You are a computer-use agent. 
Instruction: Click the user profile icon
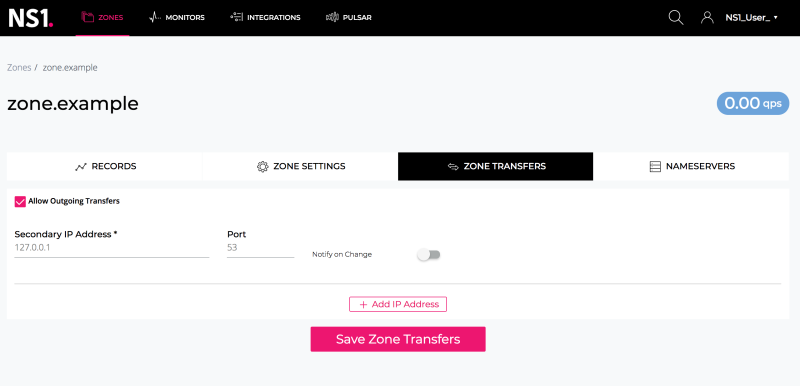pyautogui.click(x=707, y=17)
